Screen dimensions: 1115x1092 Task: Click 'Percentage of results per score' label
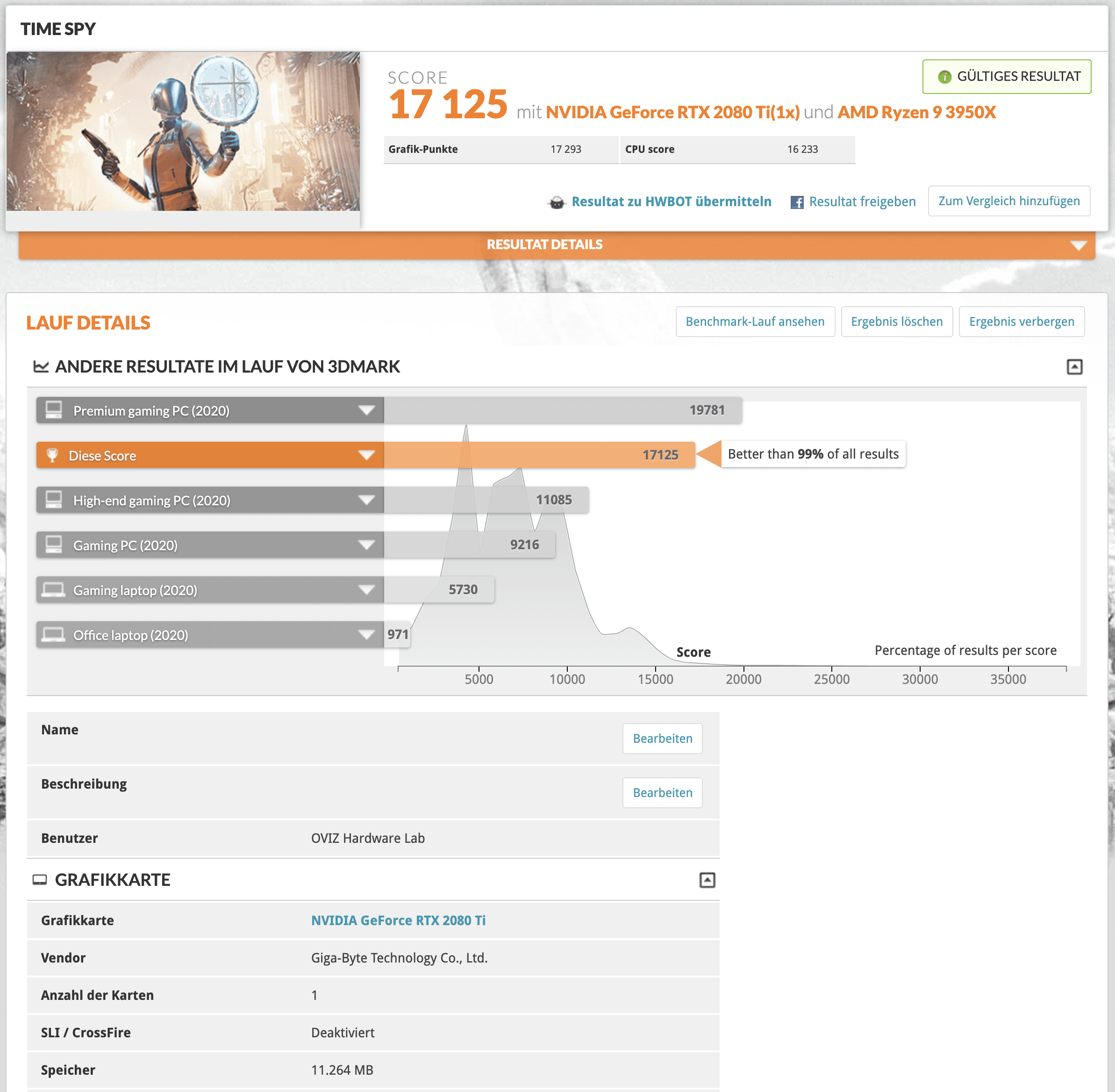[x=965, y=650]
